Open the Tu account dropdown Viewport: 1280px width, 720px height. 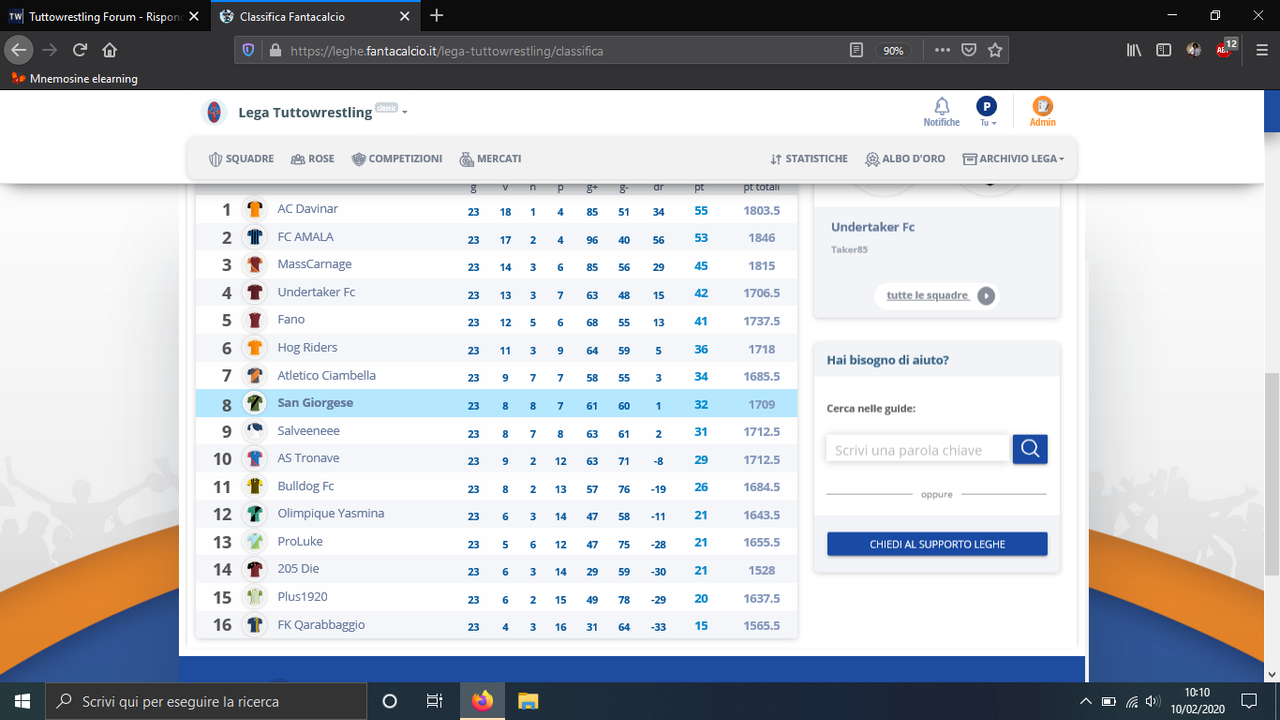(987, 122)
